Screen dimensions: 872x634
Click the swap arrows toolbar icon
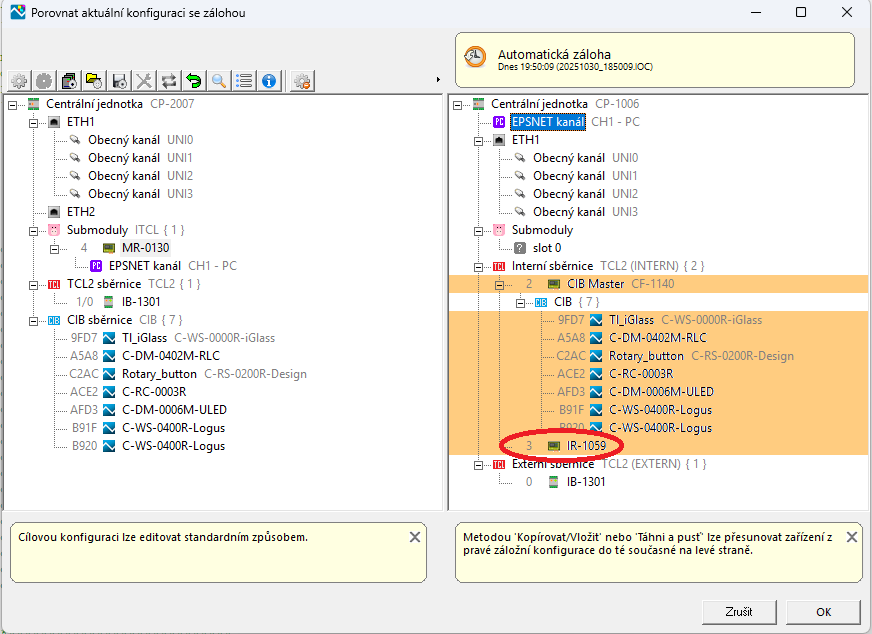click(169, 81)
